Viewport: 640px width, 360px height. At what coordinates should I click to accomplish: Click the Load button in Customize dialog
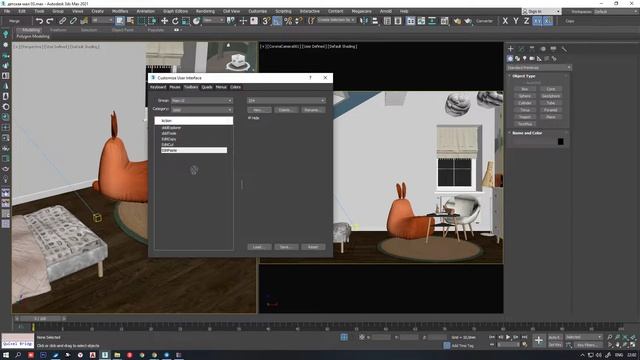coord(259,247)
